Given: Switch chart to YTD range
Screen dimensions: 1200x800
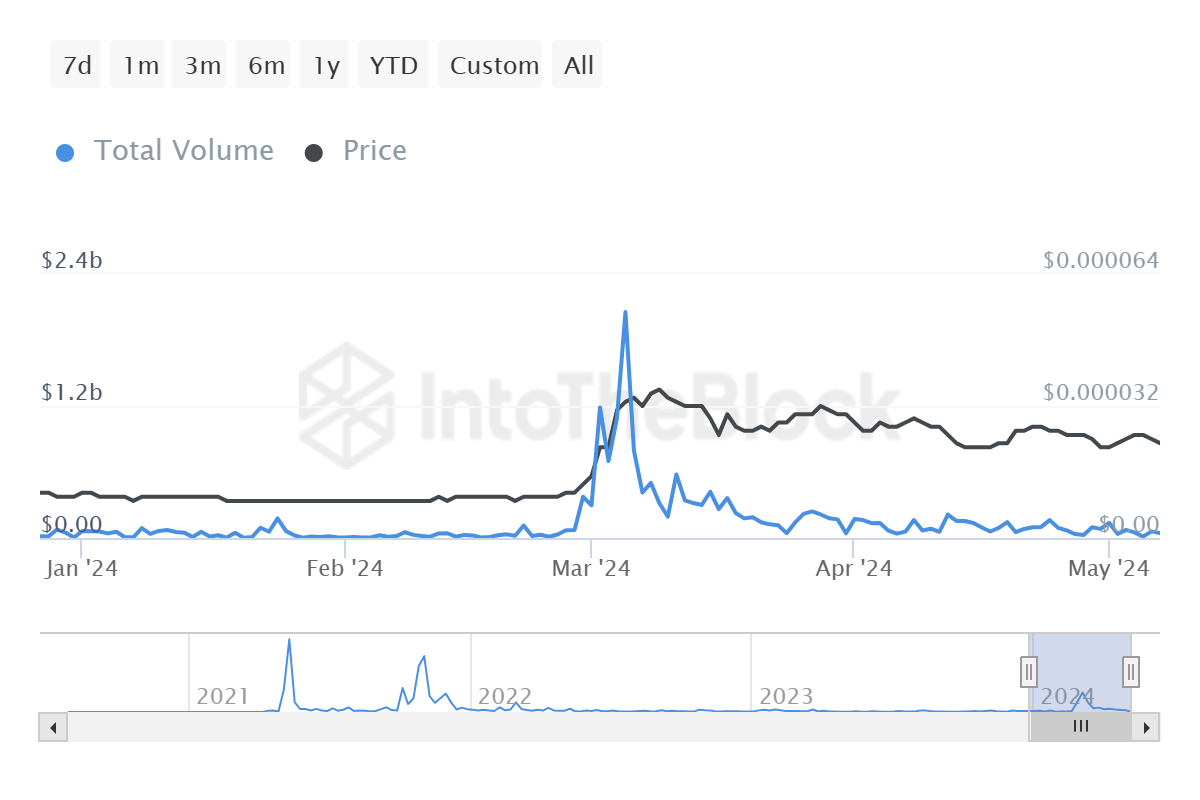Looking at the screenshot, I should (x=393, y=66).
